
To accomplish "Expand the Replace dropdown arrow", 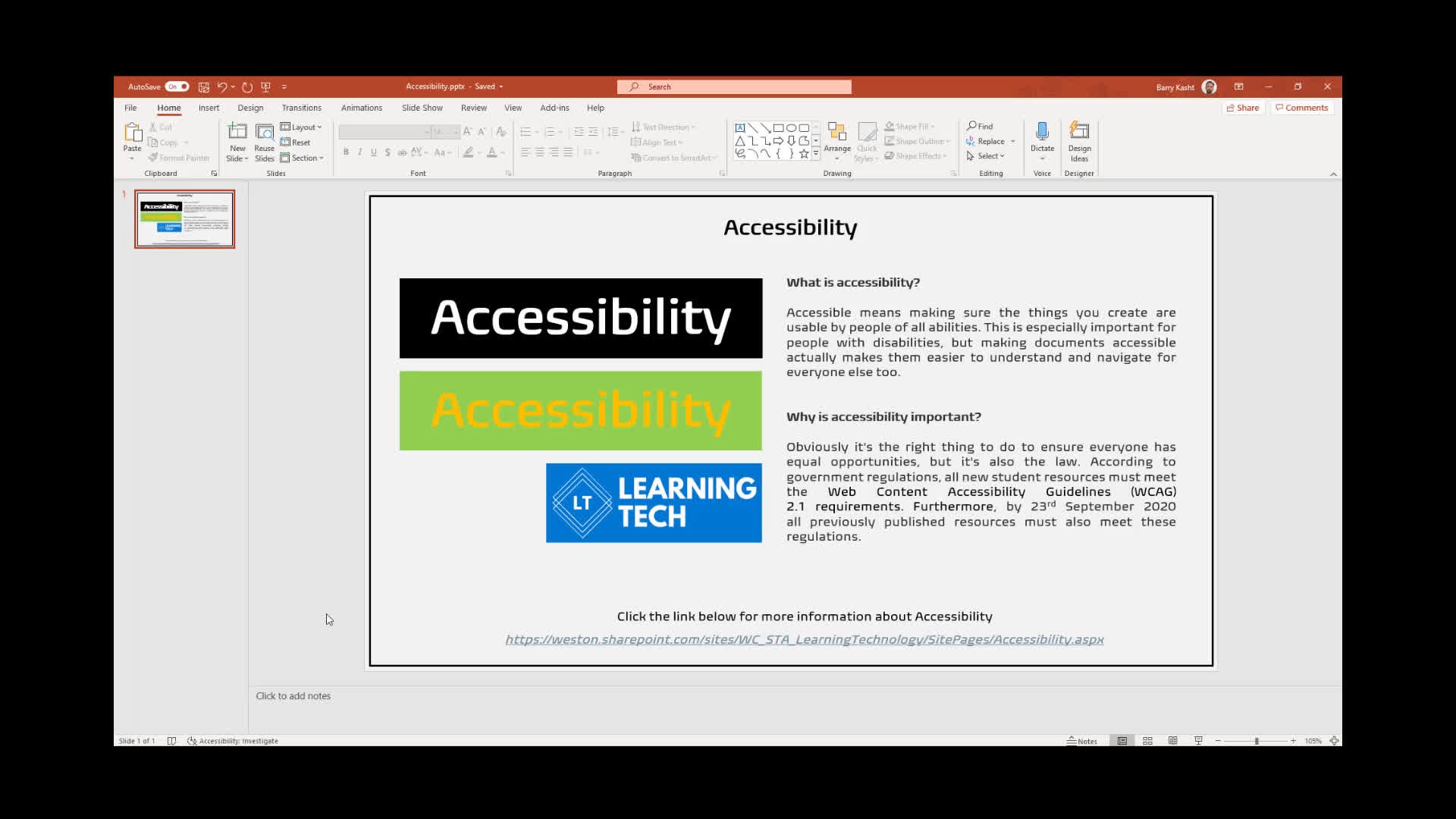I will click(1012, 142).
